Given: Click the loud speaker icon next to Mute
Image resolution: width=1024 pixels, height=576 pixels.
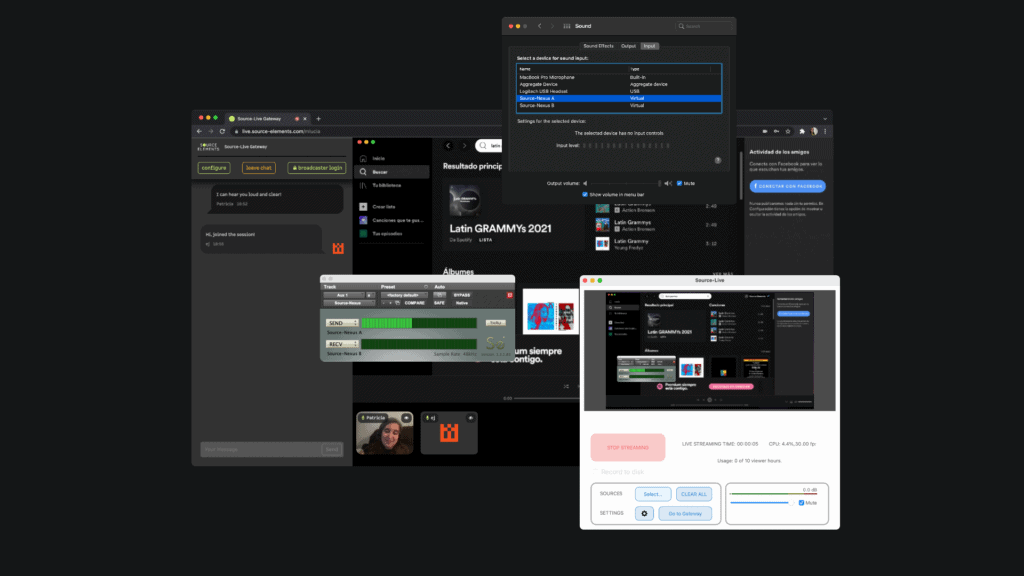Looking at the screenshot, I should click(x=667, y=184).
